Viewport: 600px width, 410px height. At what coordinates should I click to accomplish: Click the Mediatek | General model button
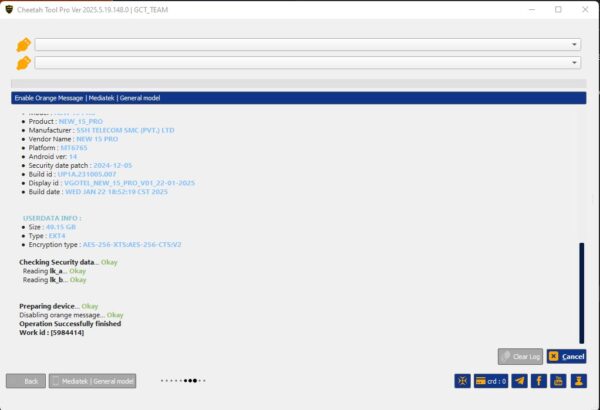92,381
